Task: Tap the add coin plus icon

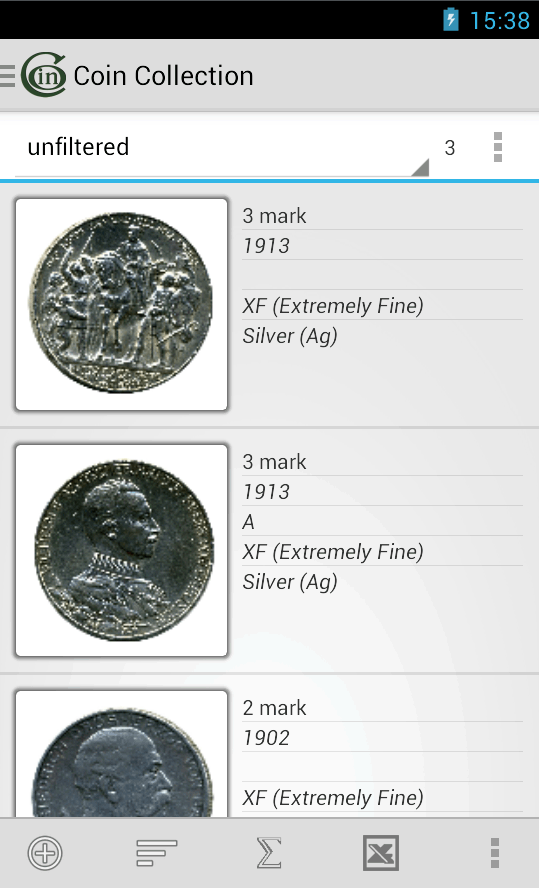Action: click(45, 852)
